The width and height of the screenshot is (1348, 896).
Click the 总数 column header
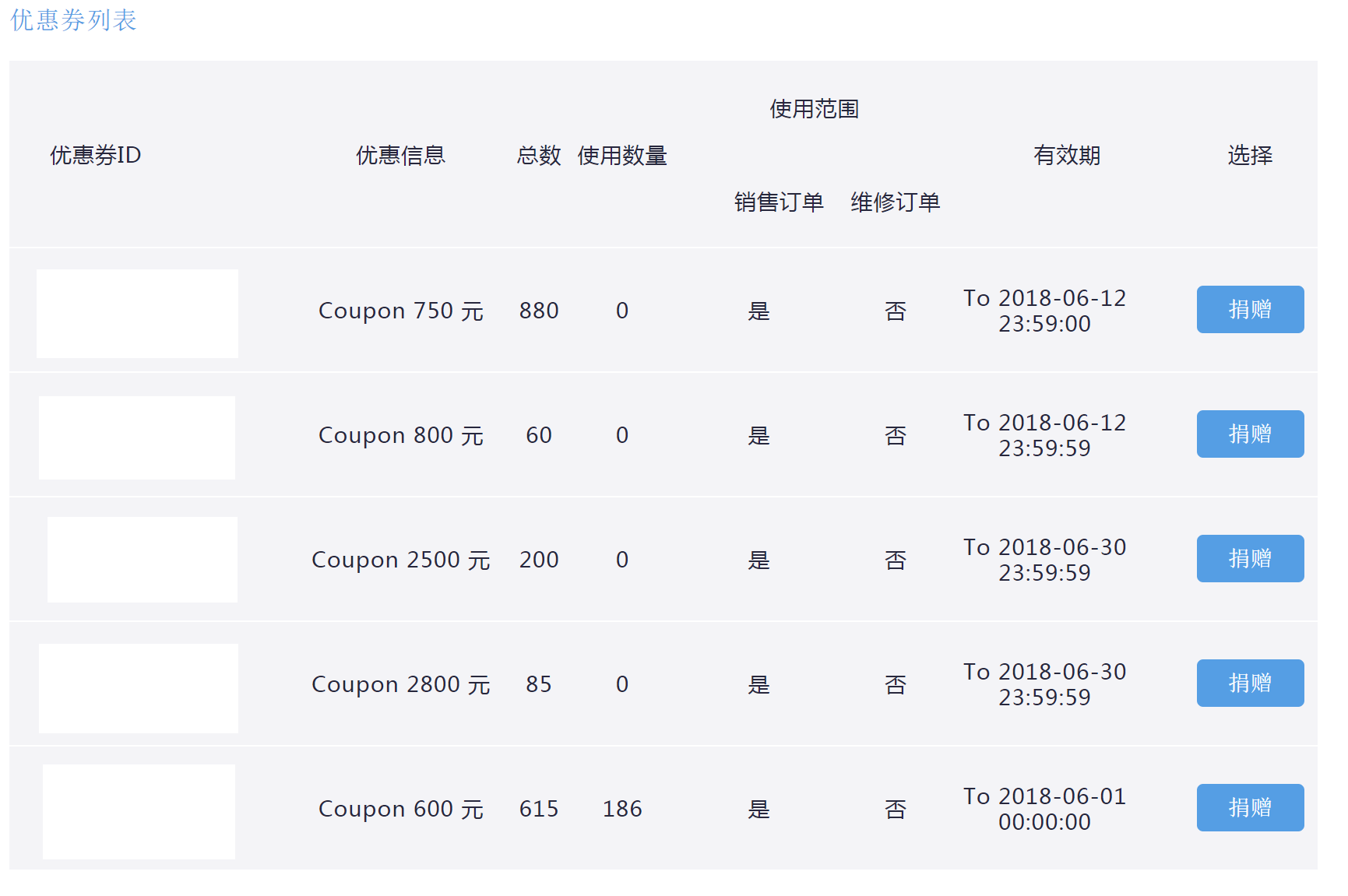click(538, 156)
